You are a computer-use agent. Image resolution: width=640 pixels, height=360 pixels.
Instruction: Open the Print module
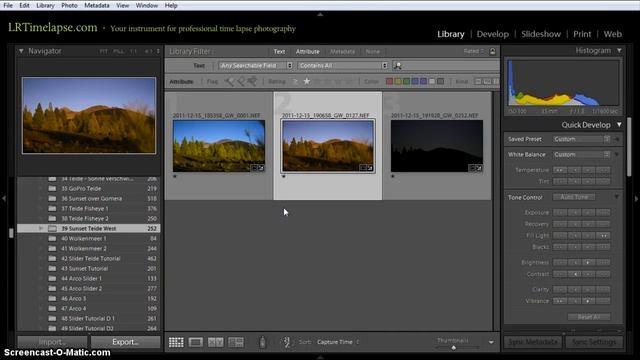tap(582, 34)
